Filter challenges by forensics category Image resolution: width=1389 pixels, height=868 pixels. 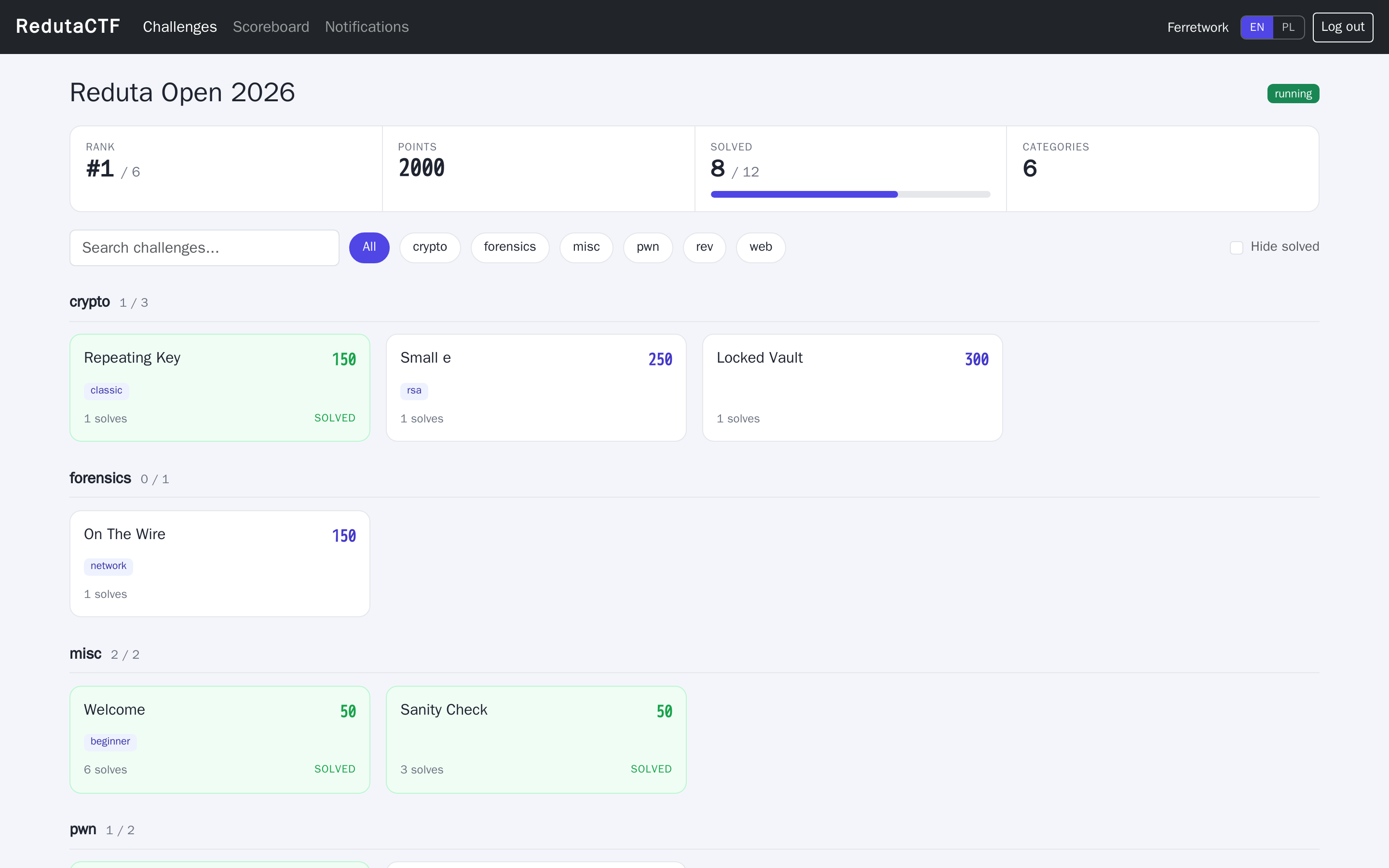tap(510, 247)
